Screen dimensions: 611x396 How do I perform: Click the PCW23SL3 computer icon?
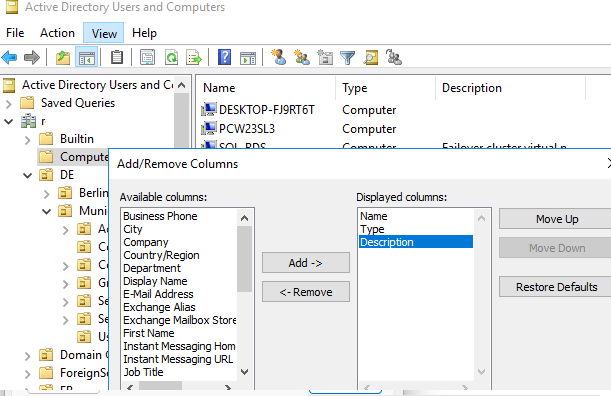point(209,128)
